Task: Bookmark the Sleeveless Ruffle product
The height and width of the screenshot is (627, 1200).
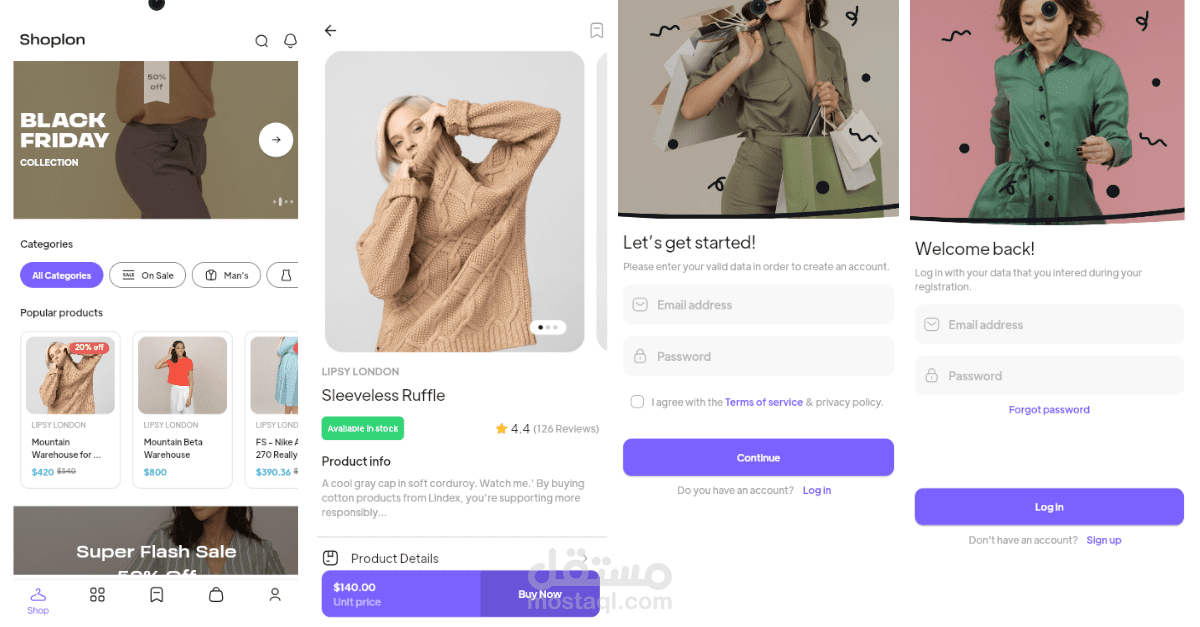Action: [x=597, y=30]
